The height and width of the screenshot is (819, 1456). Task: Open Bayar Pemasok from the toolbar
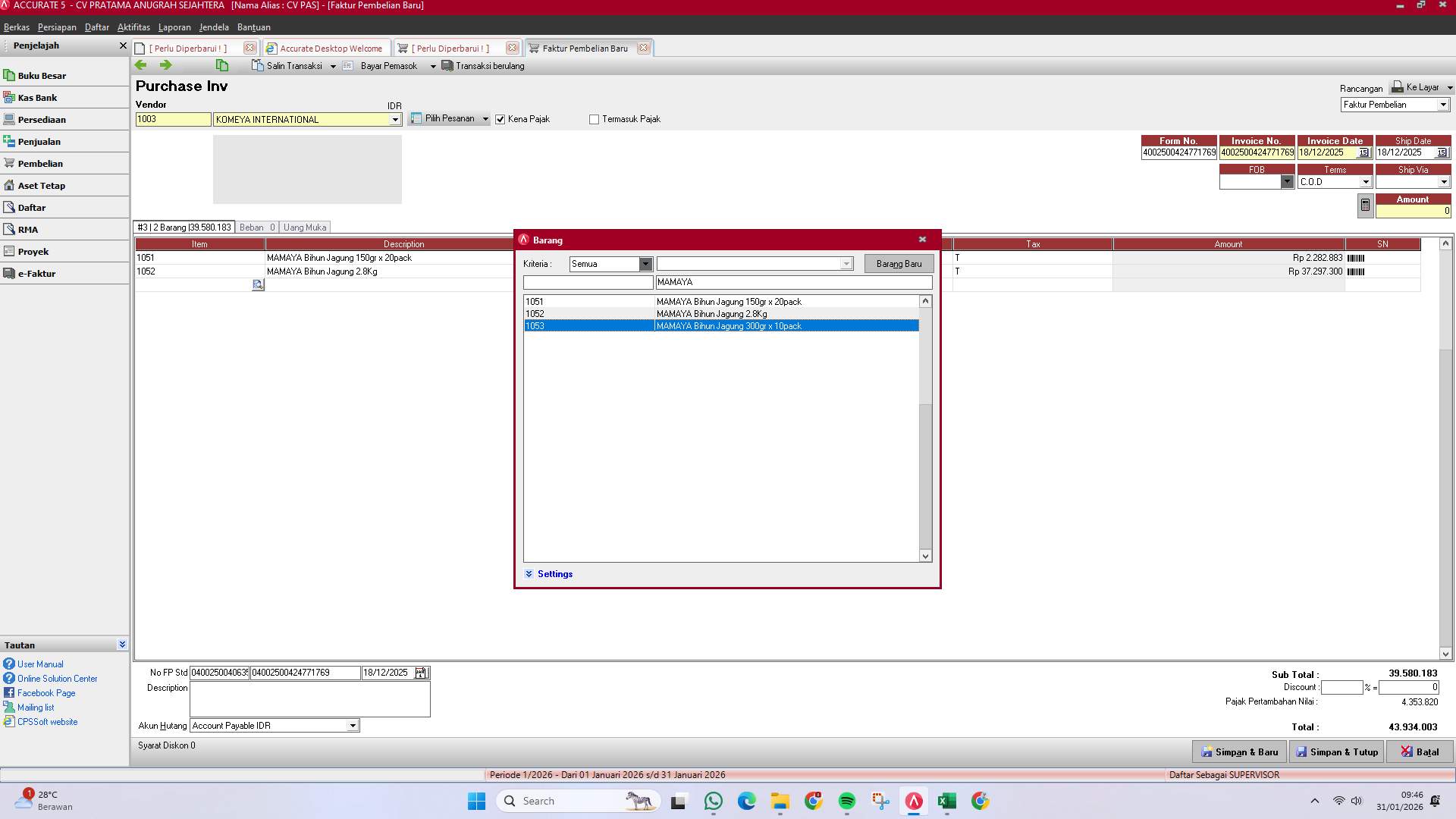pos(388,65)
